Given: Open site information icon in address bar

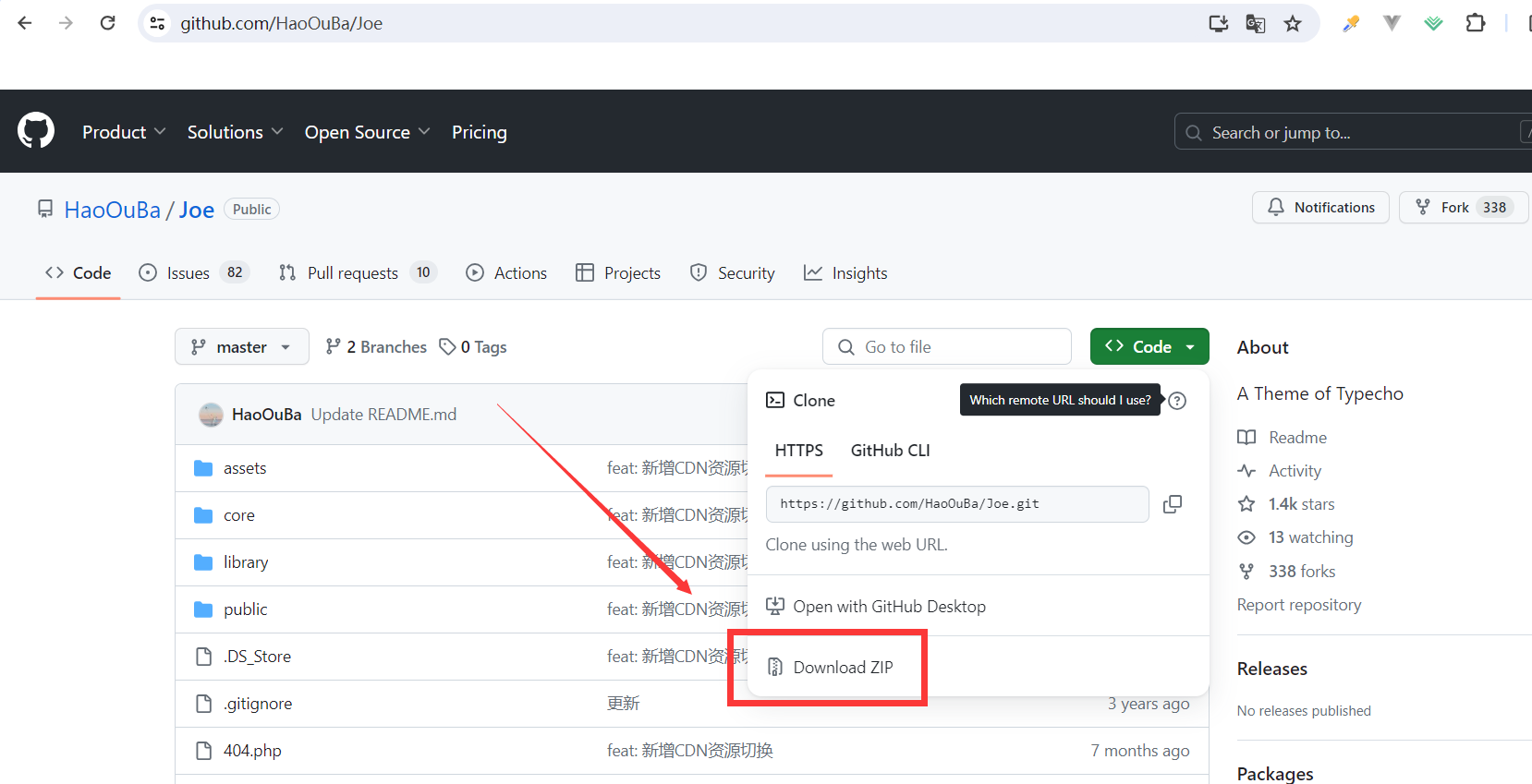Looking at the screenshot, I should pyautogui.click(x=158, y=23).
